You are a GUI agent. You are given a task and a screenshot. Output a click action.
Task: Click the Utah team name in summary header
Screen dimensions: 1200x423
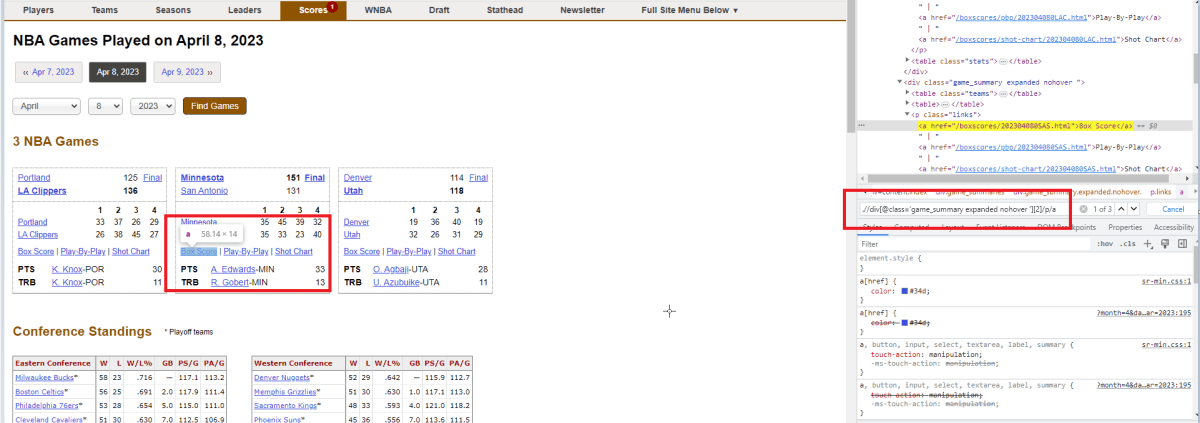[353, 190]
